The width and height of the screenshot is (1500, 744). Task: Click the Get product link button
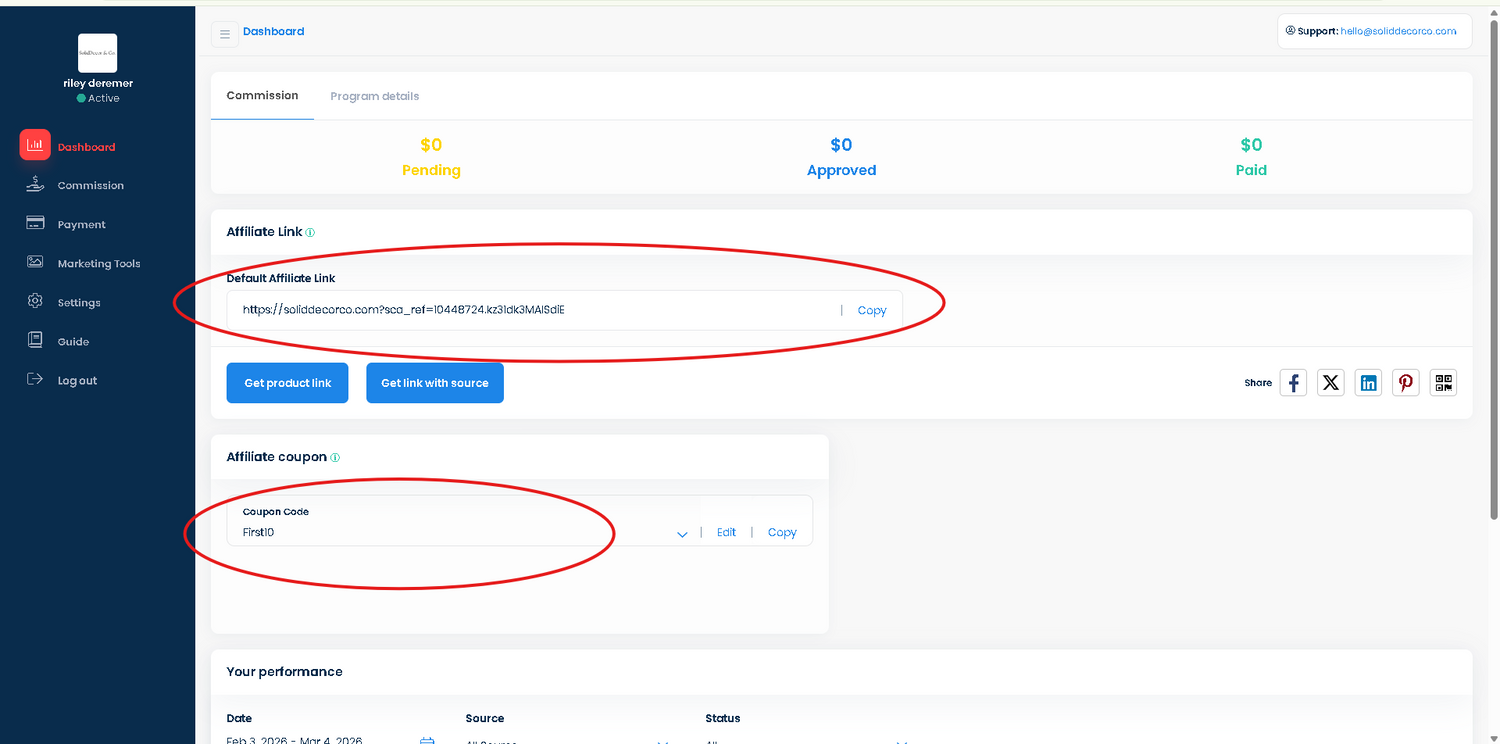click(287, 382)
